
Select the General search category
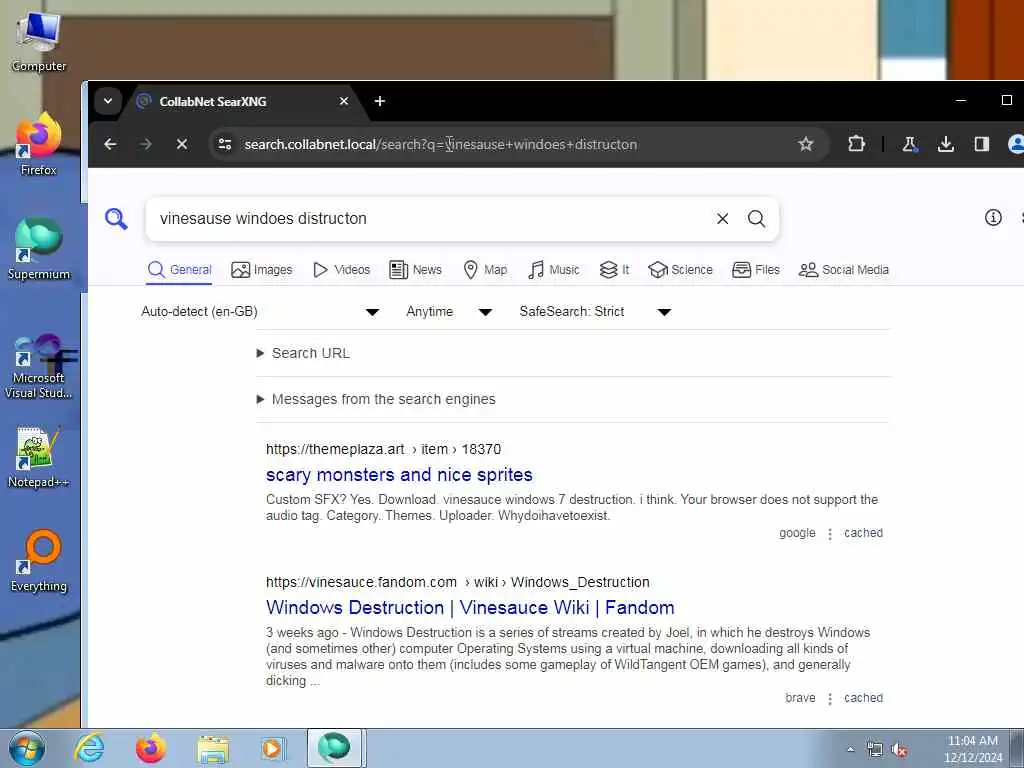pos(180,270)
